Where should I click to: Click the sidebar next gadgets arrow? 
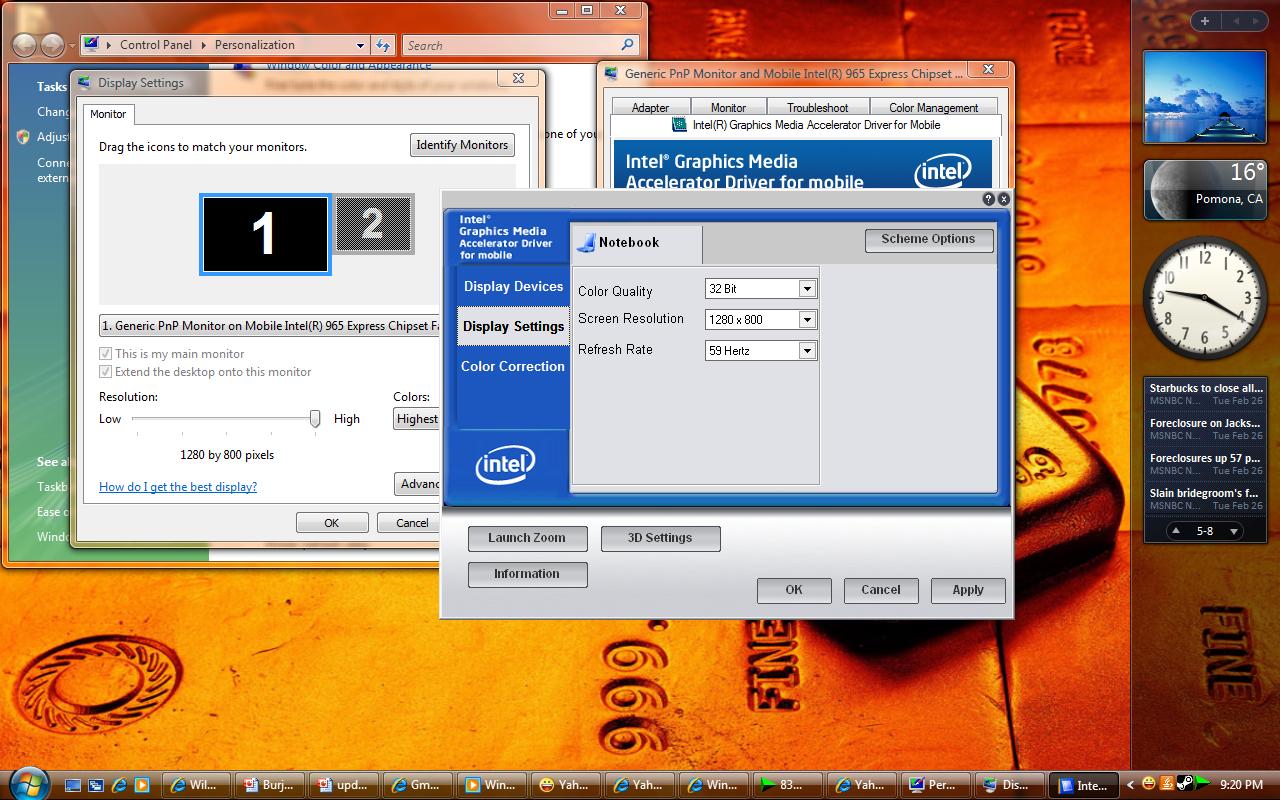(1256, 21)
